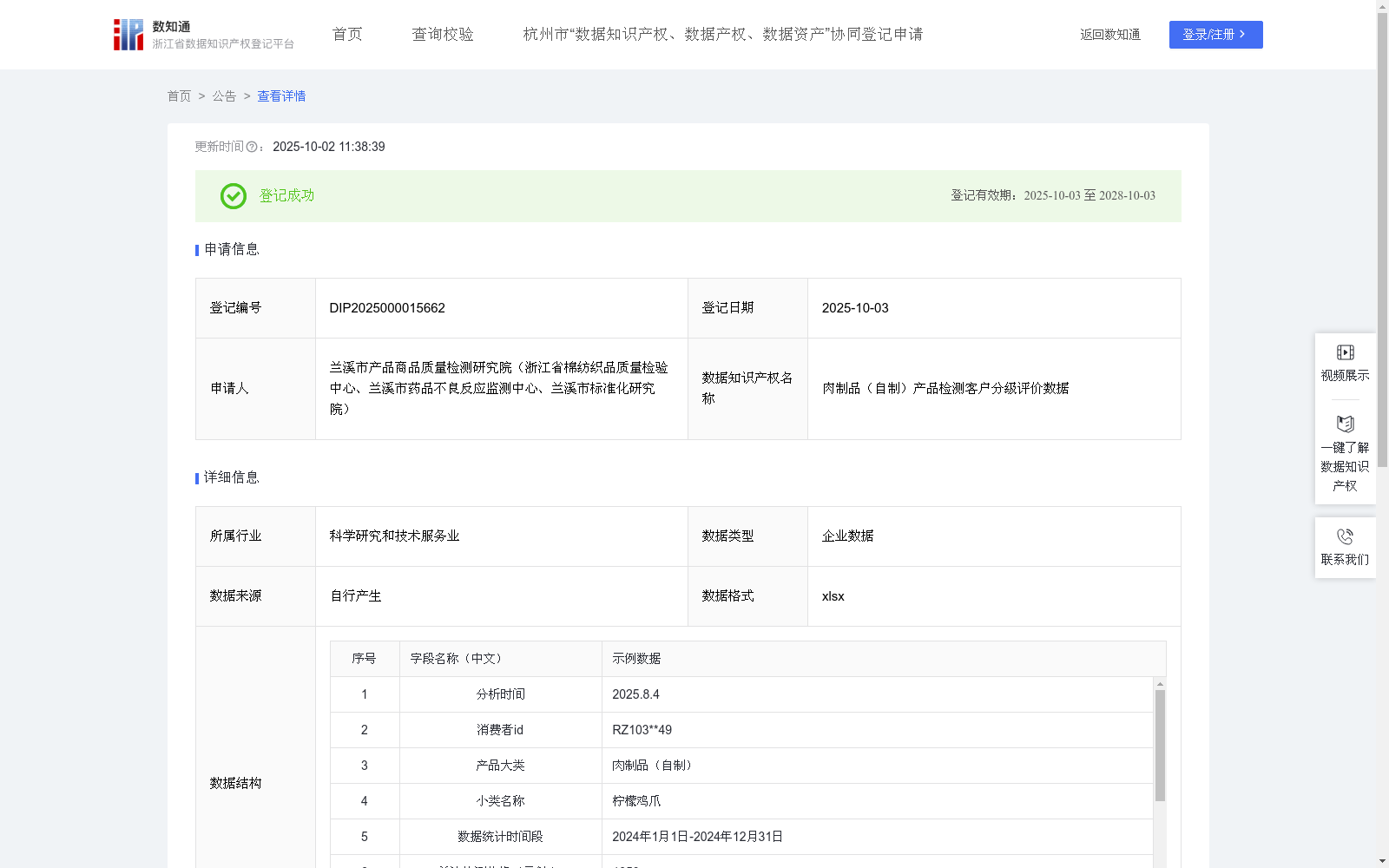Open 杭州市协同登记申请 navigation item
Image resolution: width=1389 pixels, height=868 pixels.
click(x=723, y=35)
